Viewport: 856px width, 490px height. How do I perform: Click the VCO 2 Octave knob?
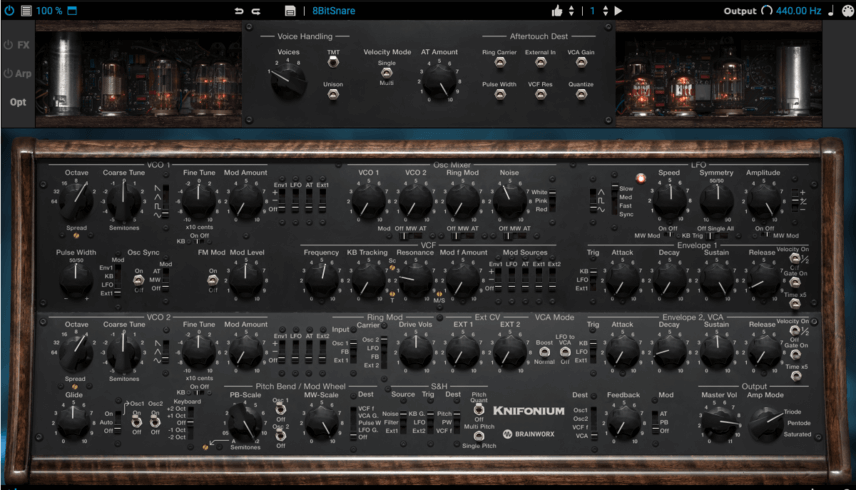[x=76, y=352]
